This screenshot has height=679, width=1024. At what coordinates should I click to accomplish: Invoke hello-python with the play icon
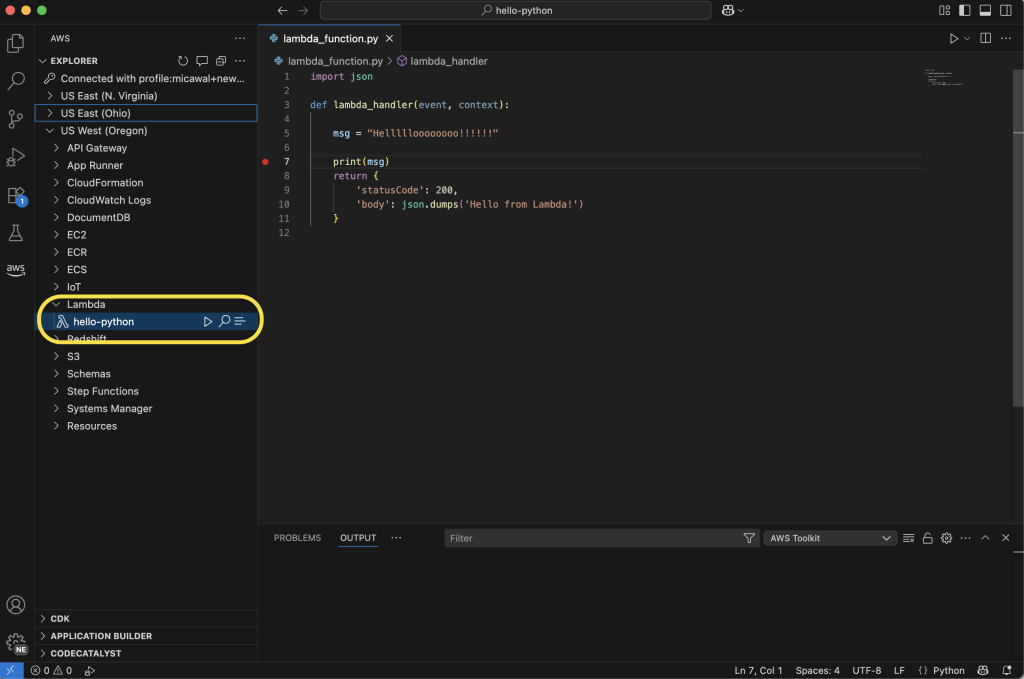tap(207, 322)
